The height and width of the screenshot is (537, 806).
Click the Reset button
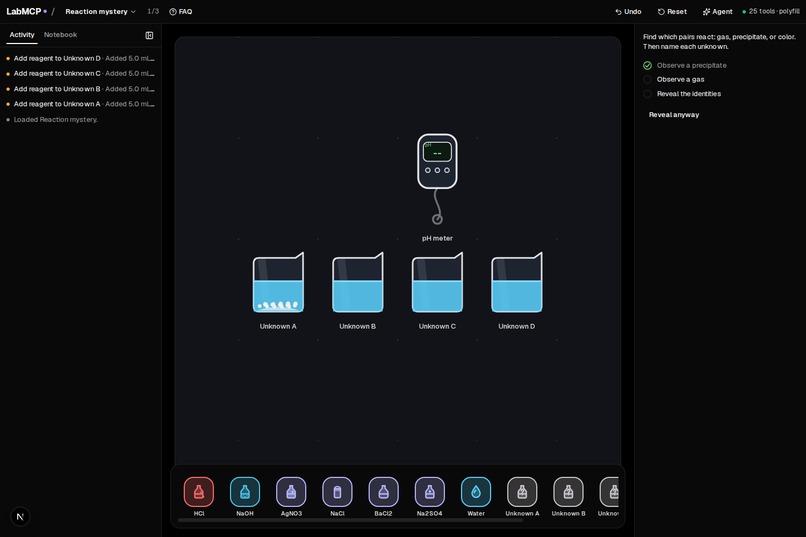(x=672, y=11)
